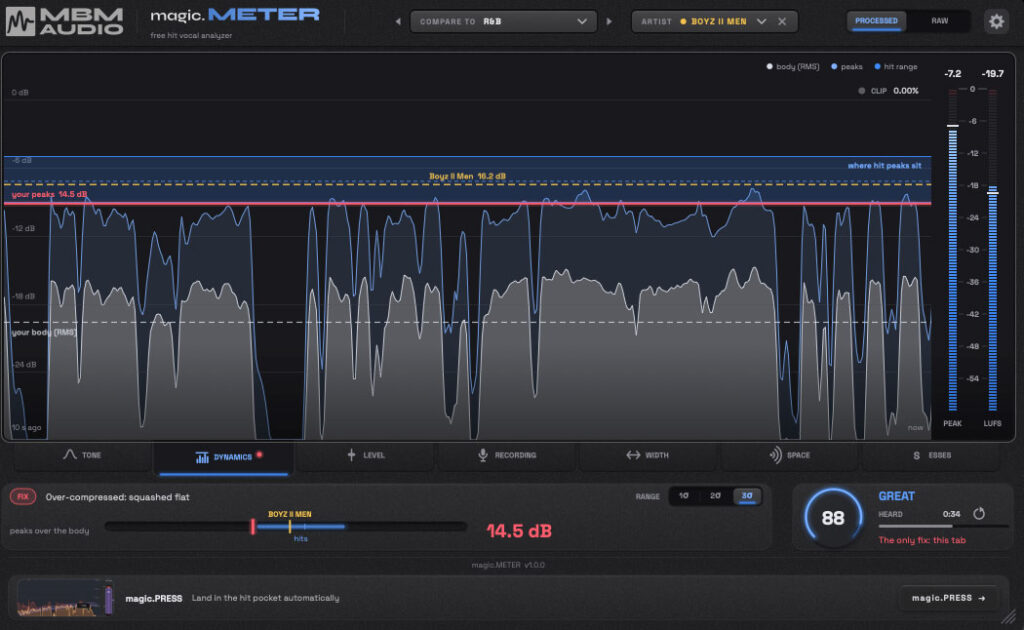Clear the Boyz II Men artist selection

click(x=782, y=22)
